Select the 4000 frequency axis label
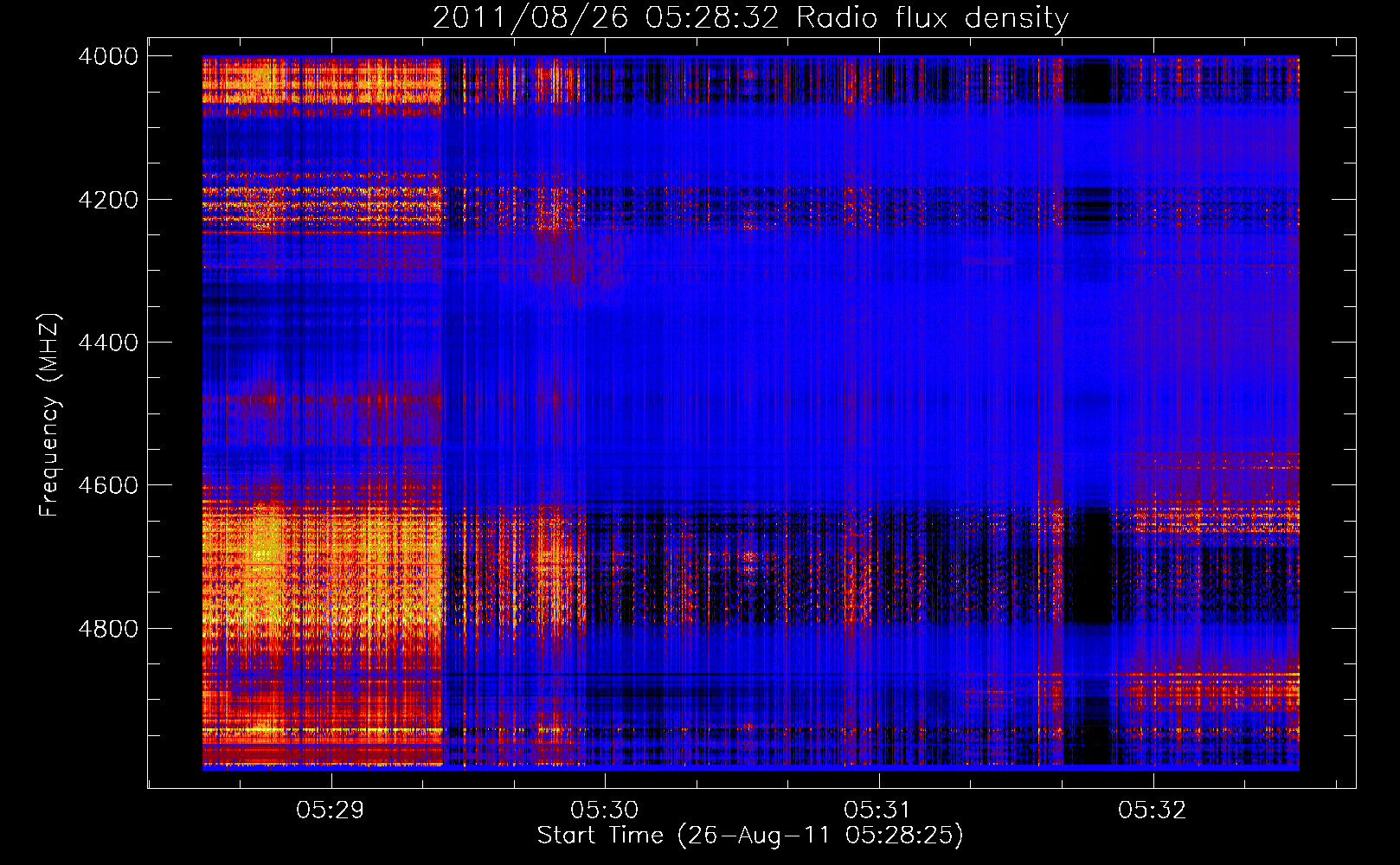The width and height of the screenshot is (1400, 865). point(108,56)
